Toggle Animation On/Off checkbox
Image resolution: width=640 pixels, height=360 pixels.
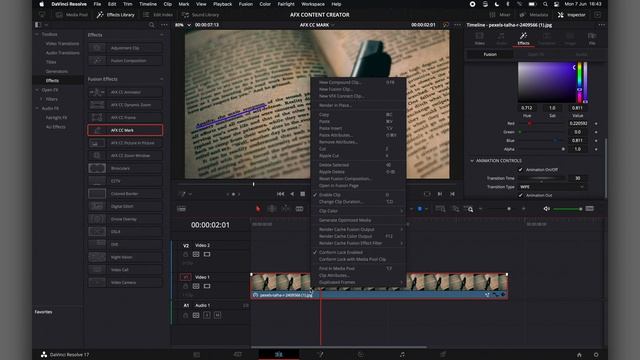pos(520,169)
